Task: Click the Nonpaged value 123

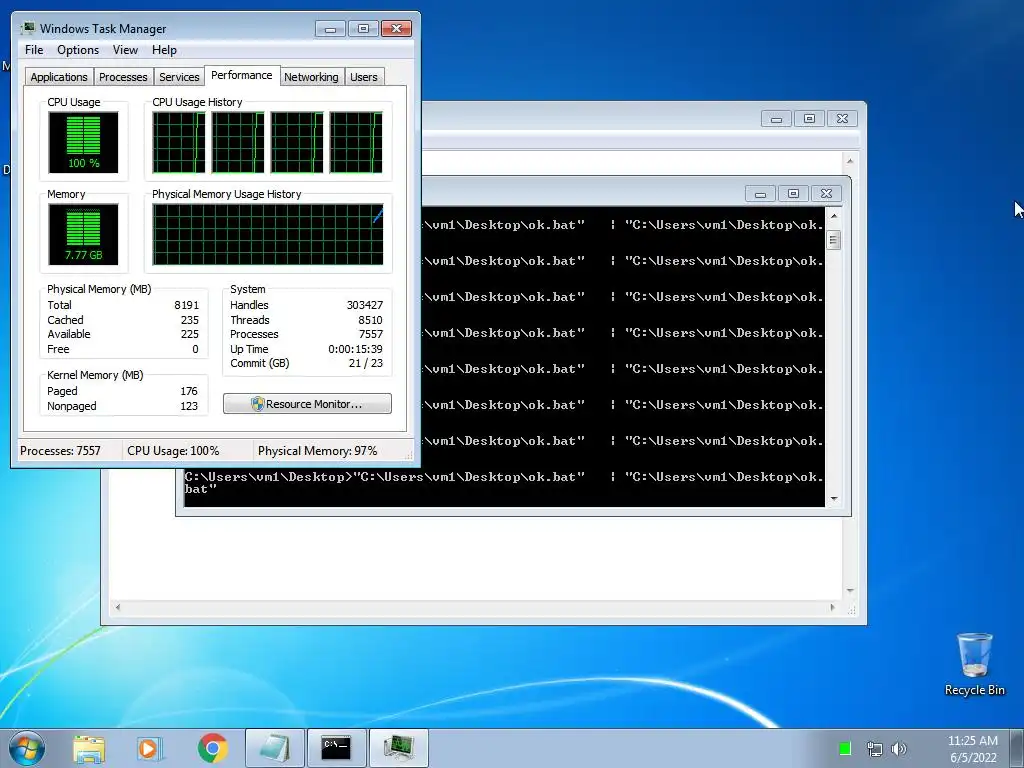Action: coord(189,406)
